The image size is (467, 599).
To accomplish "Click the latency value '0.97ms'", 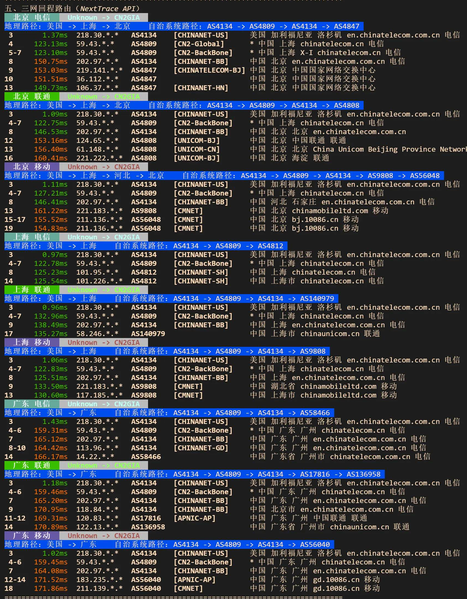I will pos(55,254).
